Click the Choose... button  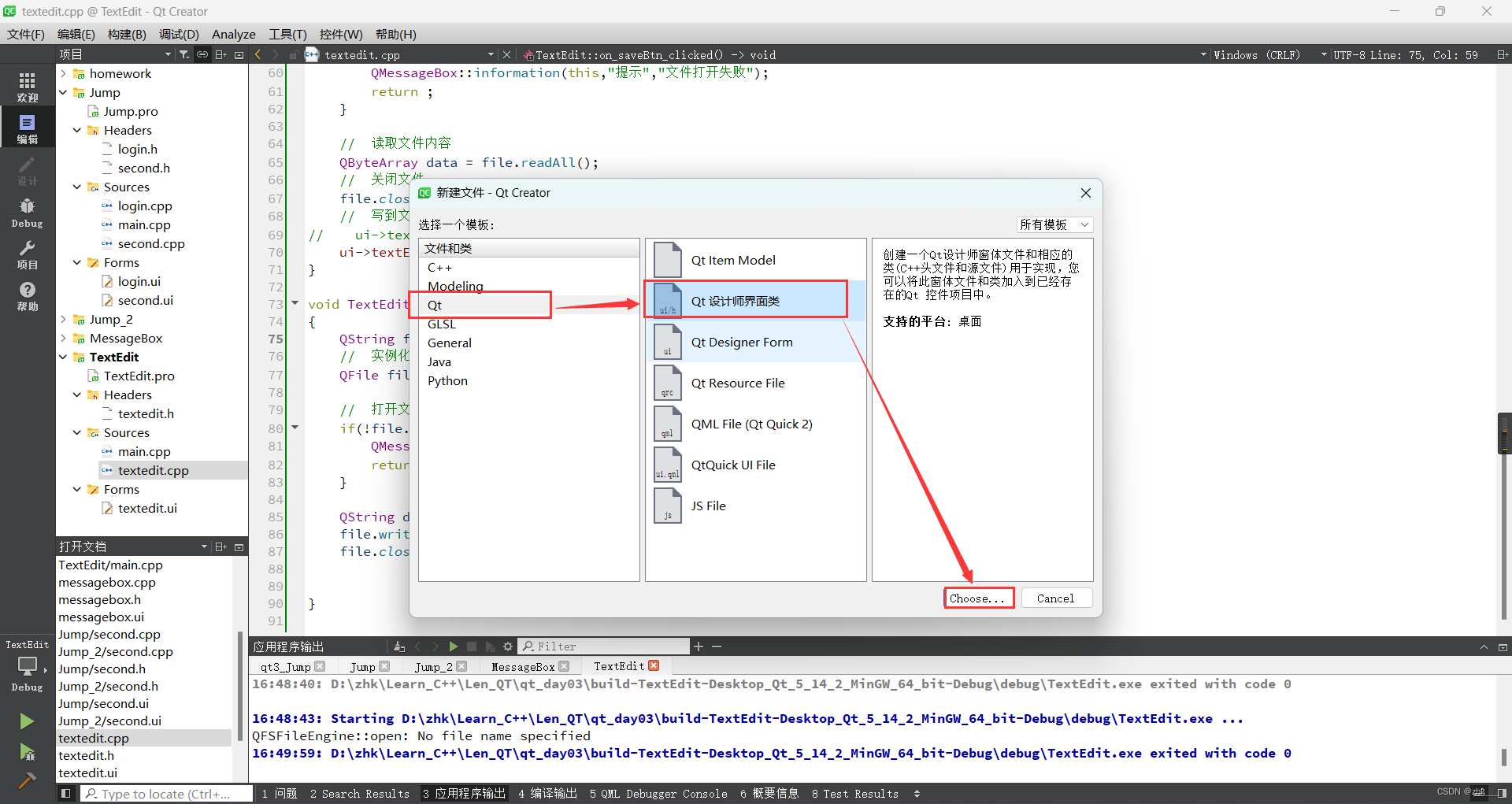(979, 598)
